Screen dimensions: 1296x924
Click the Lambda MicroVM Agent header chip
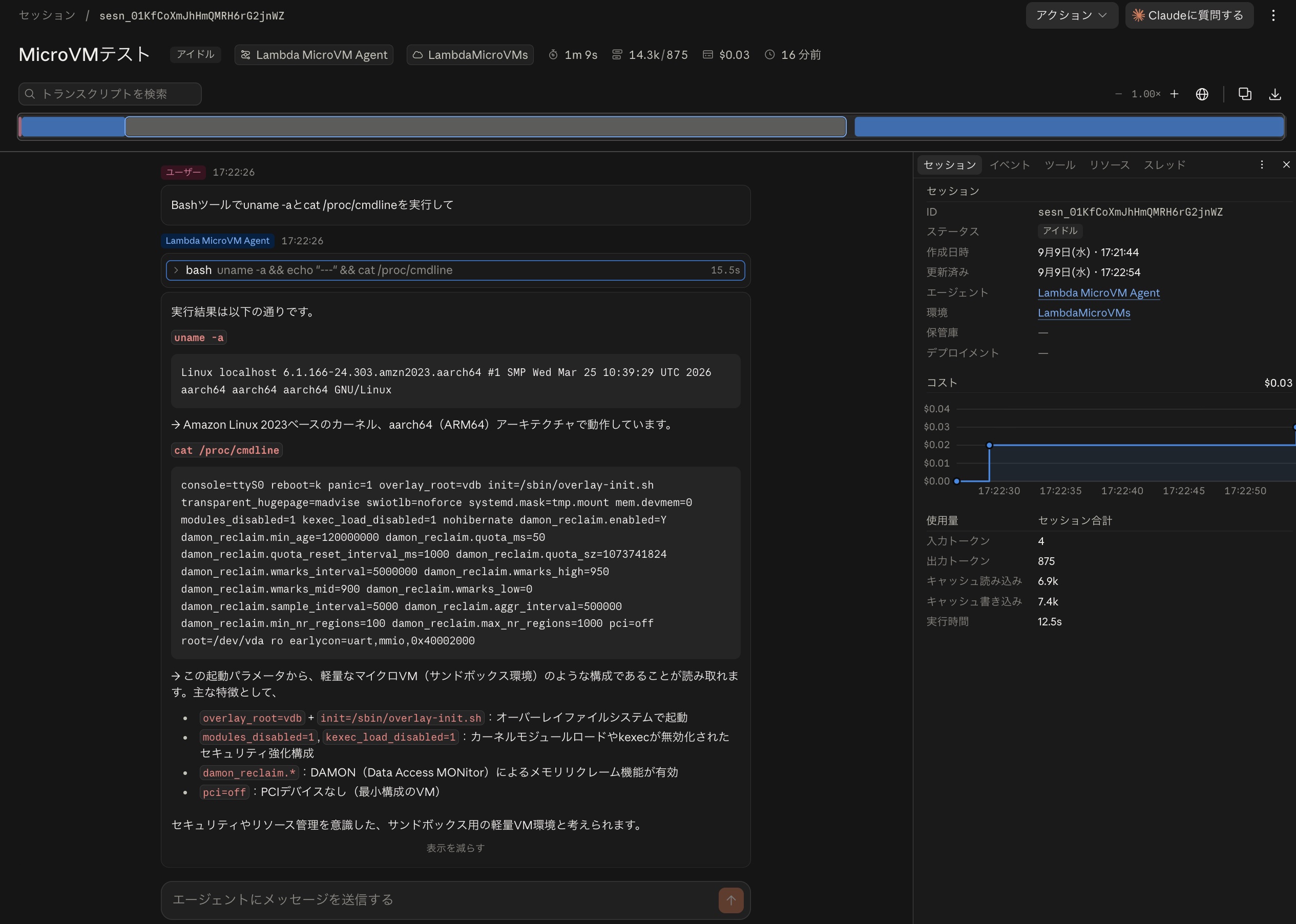point(314,55)
